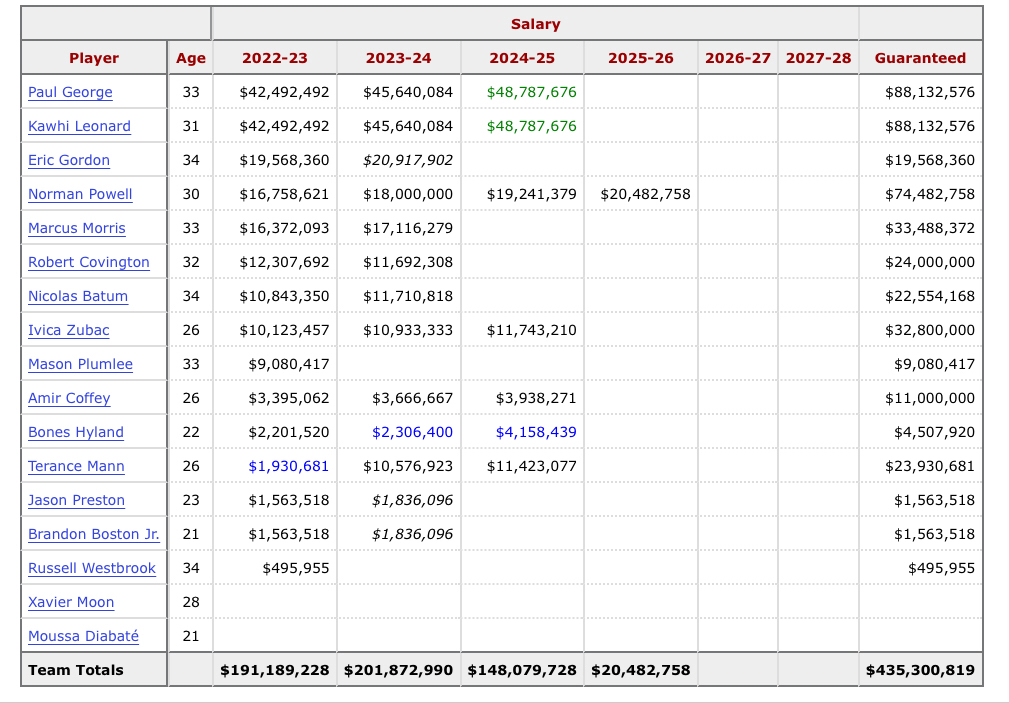Click Kawhi Leonard's $88,132,576 guaranteed amount
This screenshot has width=1009, height=703.
pos(930,126)
